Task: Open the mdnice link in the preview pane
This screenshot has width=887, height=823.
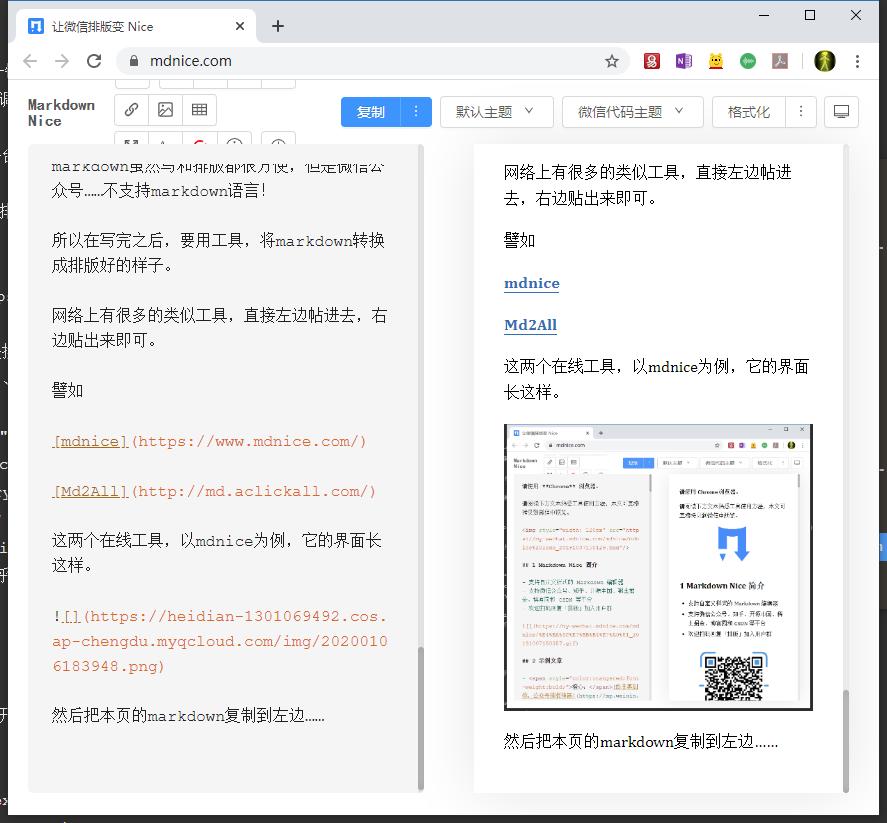Action: pyautogui.click(x=531, y=284)
